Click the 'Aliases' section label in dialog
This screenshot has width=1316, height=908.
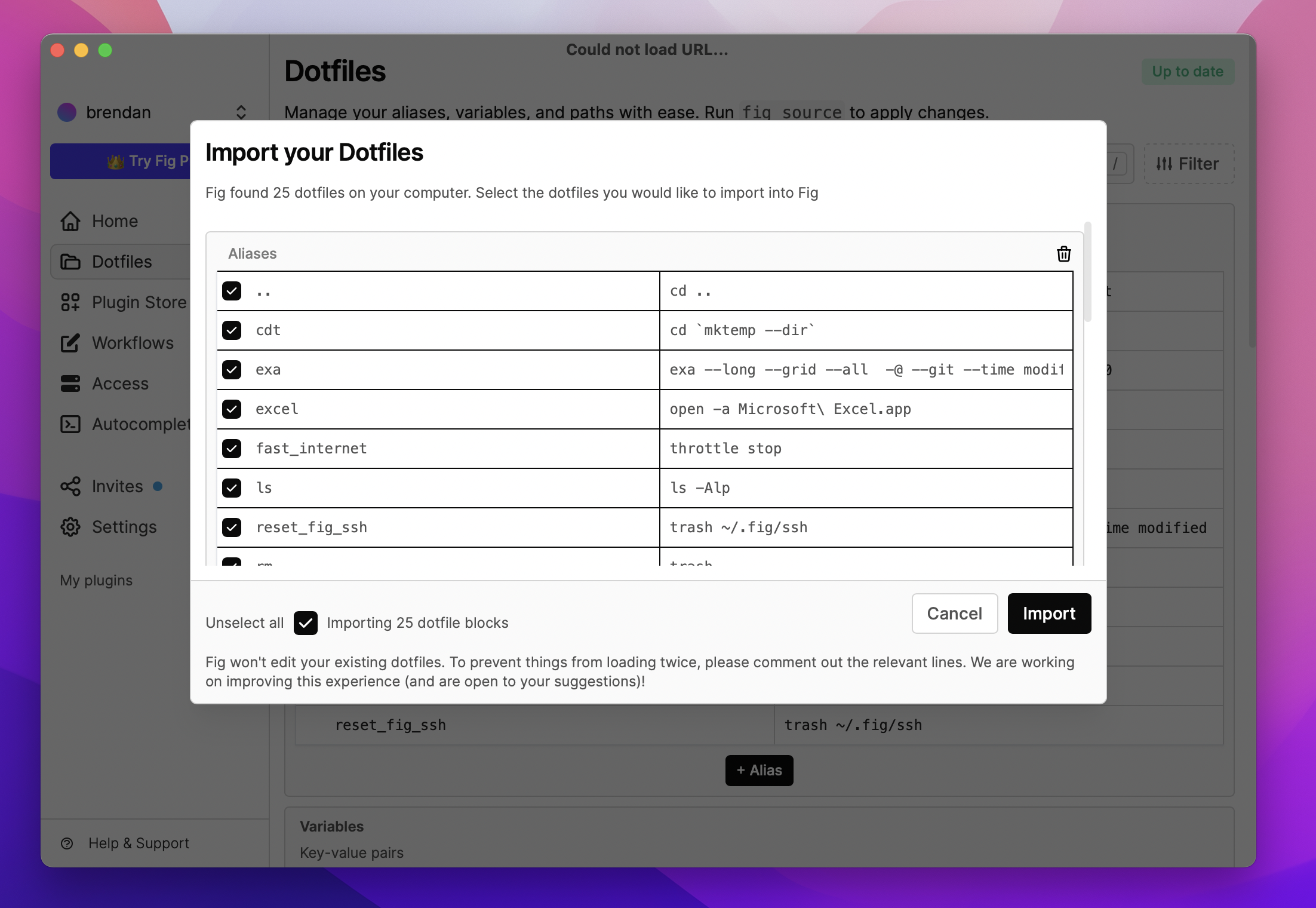click(x=252, y=254)
